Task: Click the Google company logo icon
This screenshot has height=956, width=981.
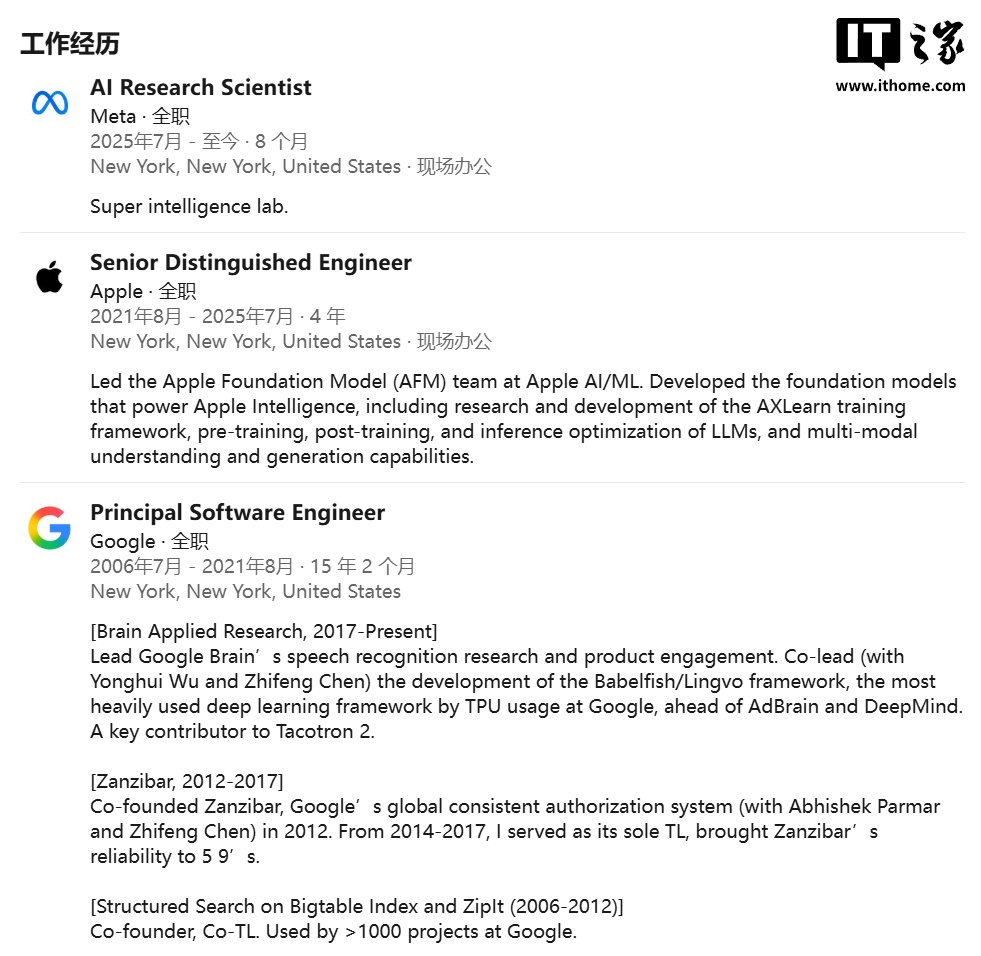Action: [x=49, y=527]
